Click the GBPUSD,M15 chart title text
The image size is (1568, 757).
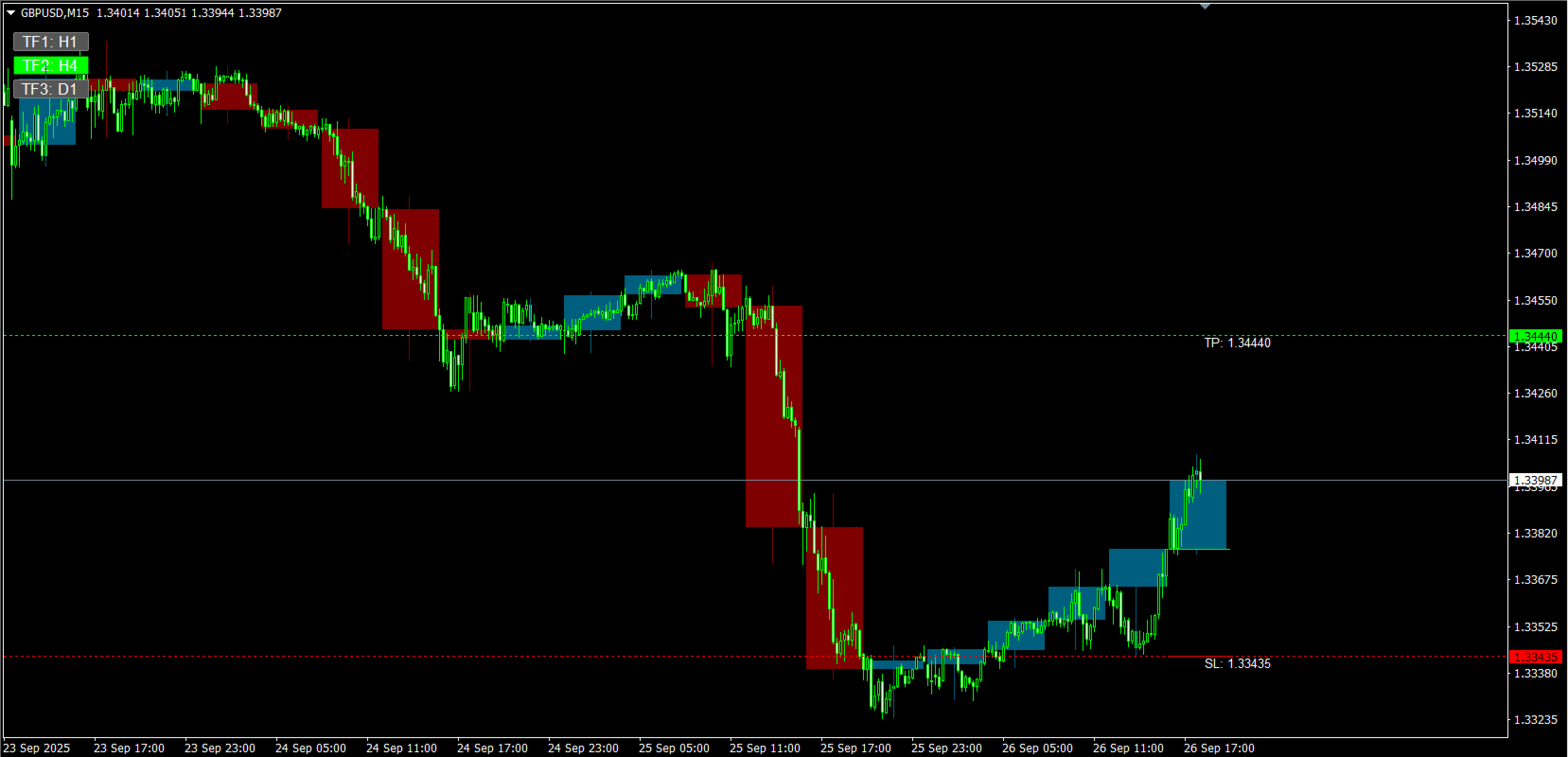point(55,13)
